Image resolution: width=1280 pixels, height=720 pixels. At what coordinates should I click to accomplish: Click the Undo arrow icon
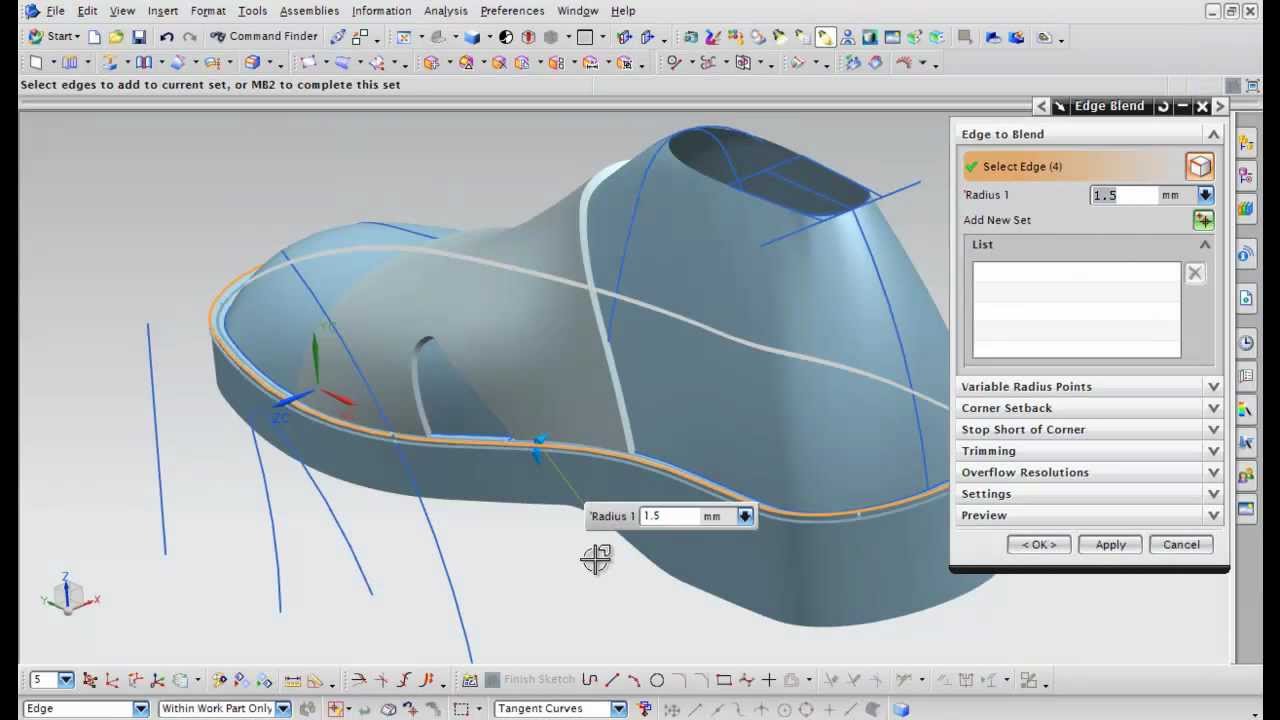[x=166, y=37]
